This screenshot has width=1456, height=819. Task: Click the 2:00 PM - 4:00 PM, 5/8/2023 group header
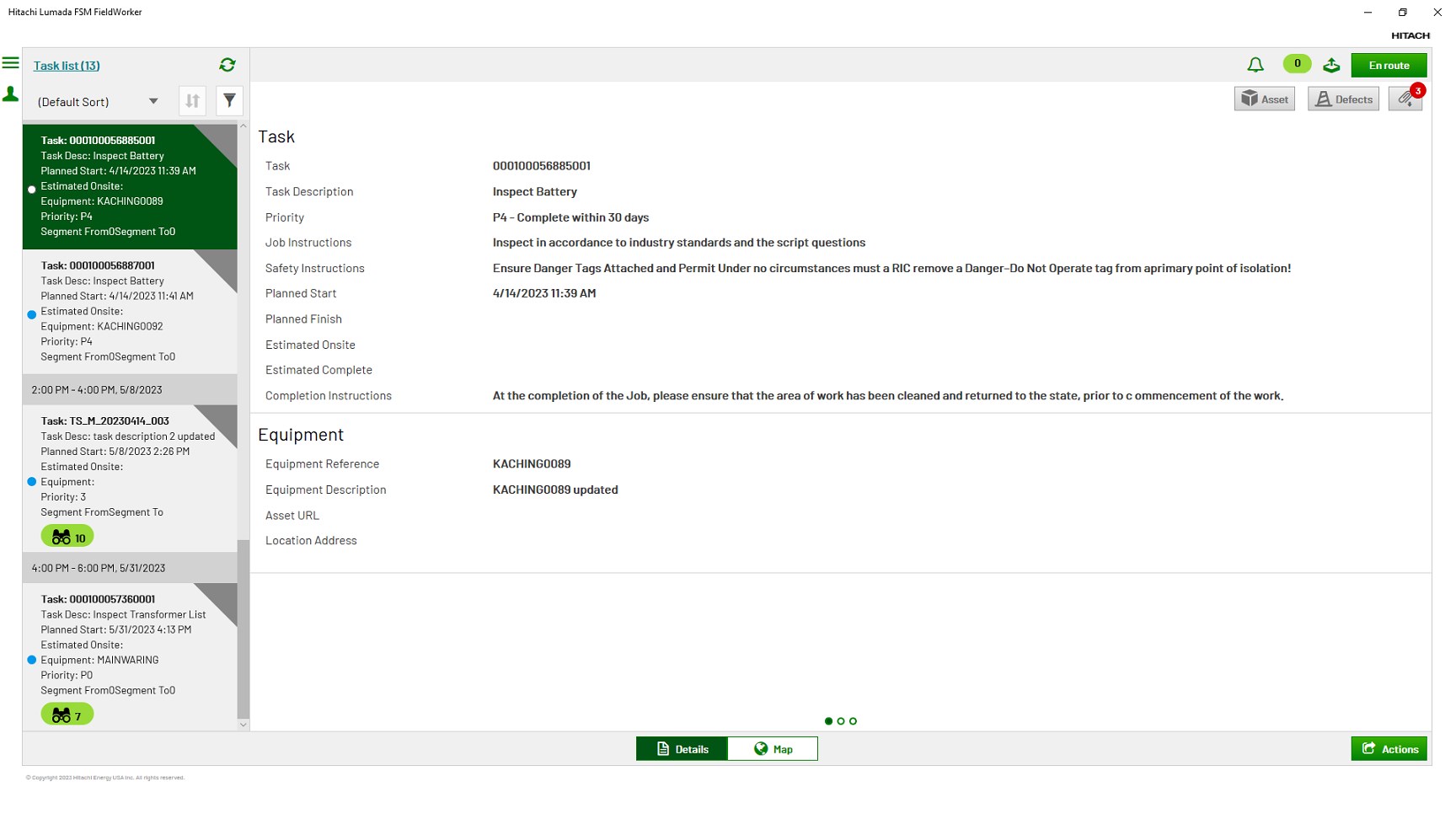coord(130,390)
